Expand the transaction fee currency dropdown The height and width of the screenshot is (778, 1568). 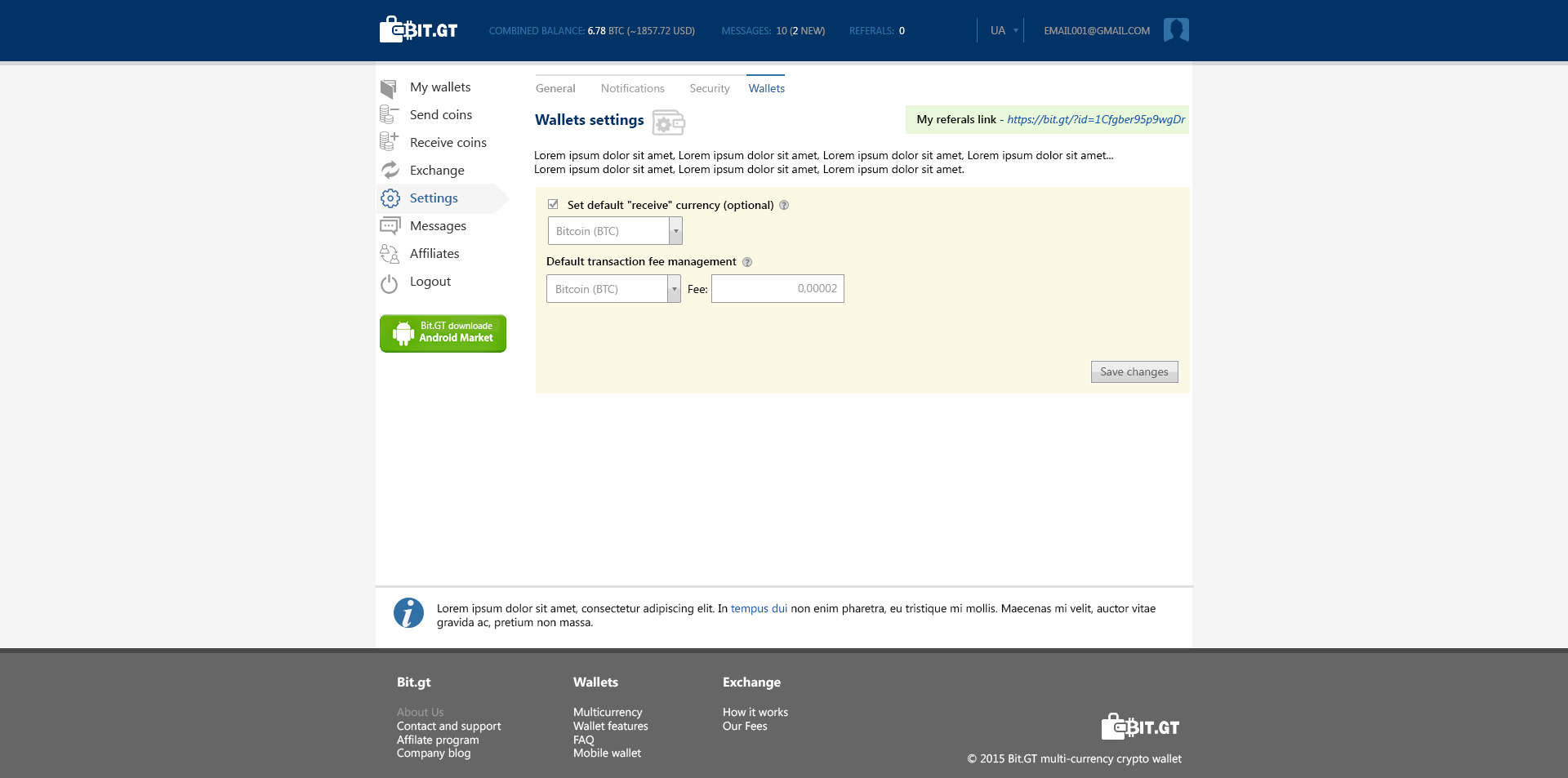674,289
